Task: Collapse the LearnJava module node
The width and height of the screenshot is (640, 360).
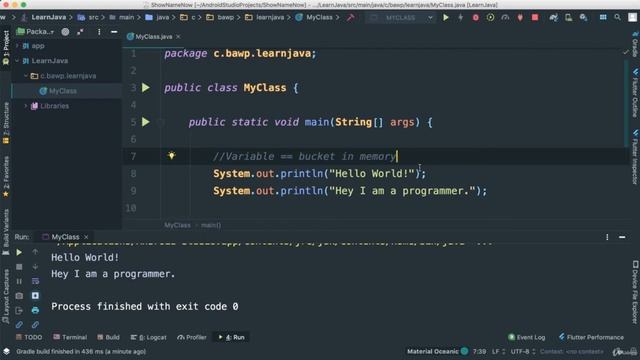Action: coord(17,60)
